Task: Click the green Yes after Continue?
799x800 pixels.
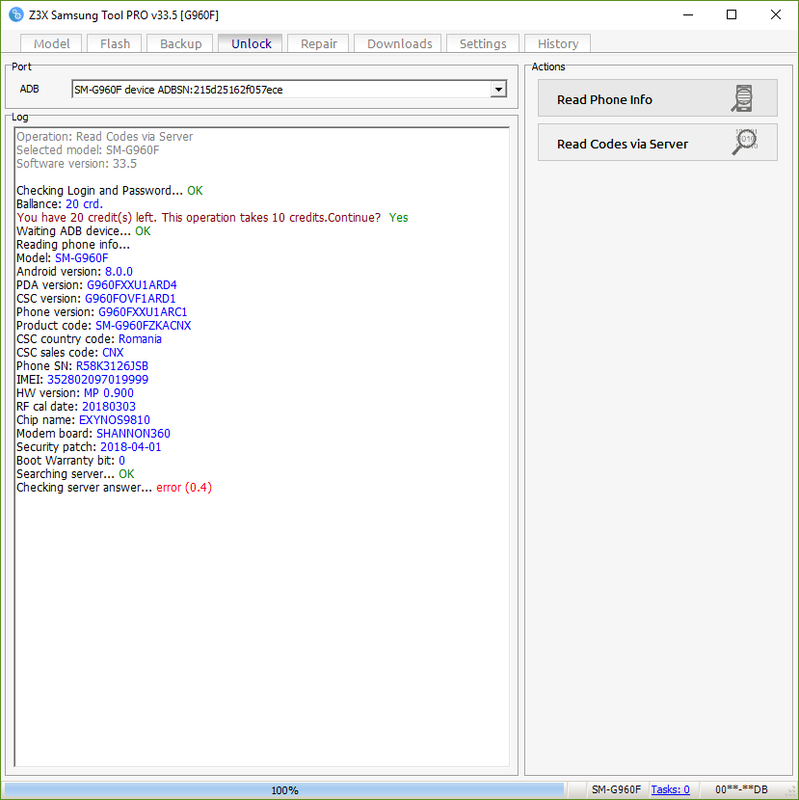Action: 398,218
